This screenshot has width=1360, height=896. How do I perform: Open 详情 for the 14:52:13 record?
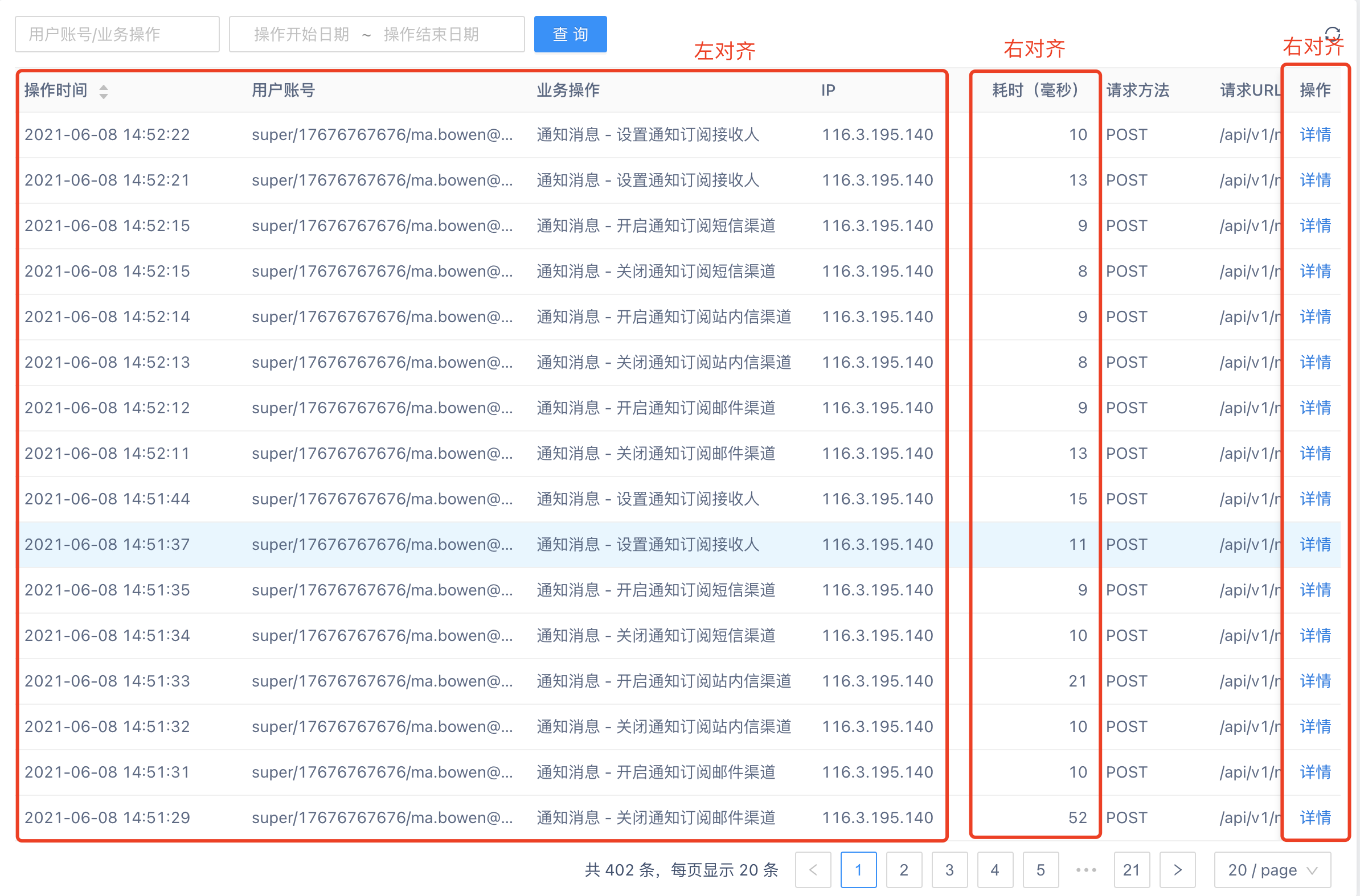point(1315,362)
